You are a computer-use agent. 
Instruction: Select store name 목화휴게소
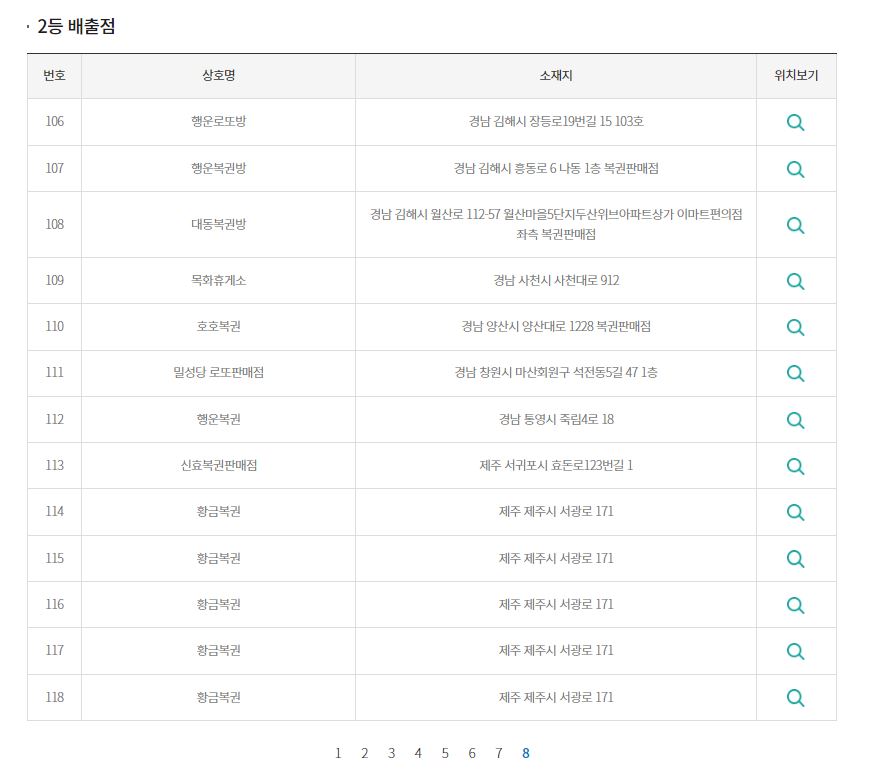pyautogui.click(x=218, y=280)
